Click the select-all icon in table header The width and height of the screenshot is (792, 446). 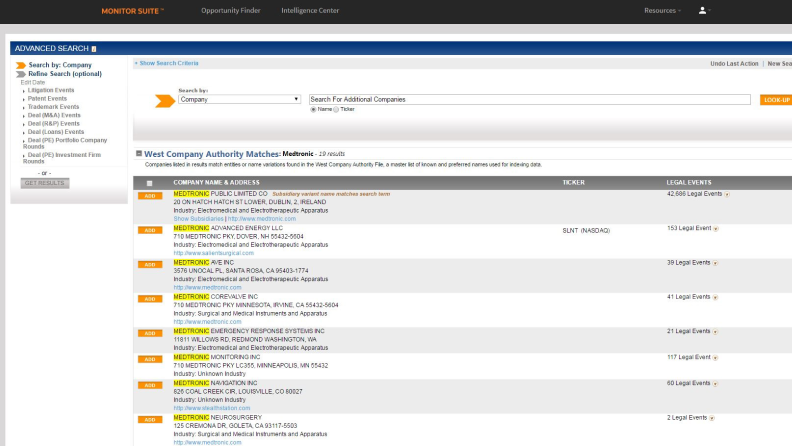(x=150, y=183)
